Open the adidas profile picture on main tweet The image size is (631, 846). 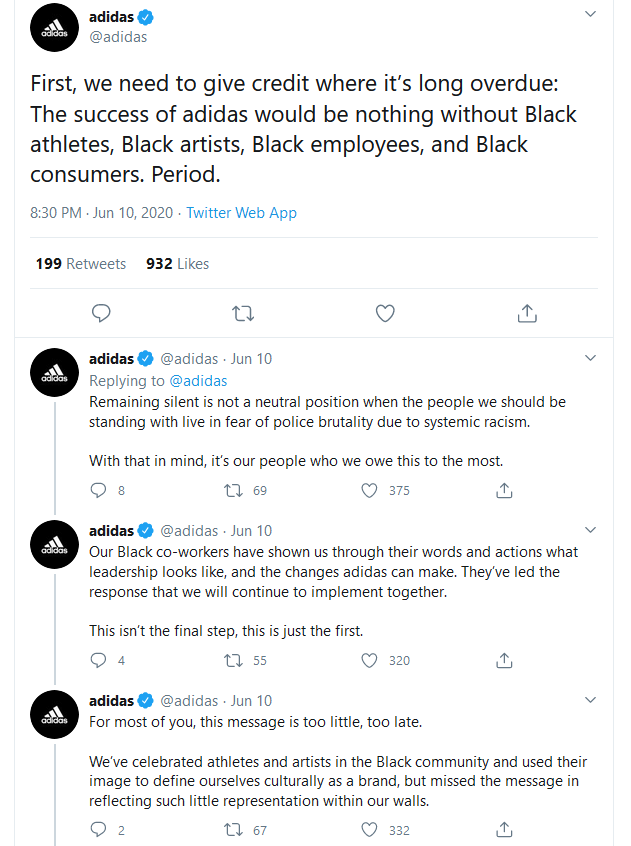[x=54, y=28]
